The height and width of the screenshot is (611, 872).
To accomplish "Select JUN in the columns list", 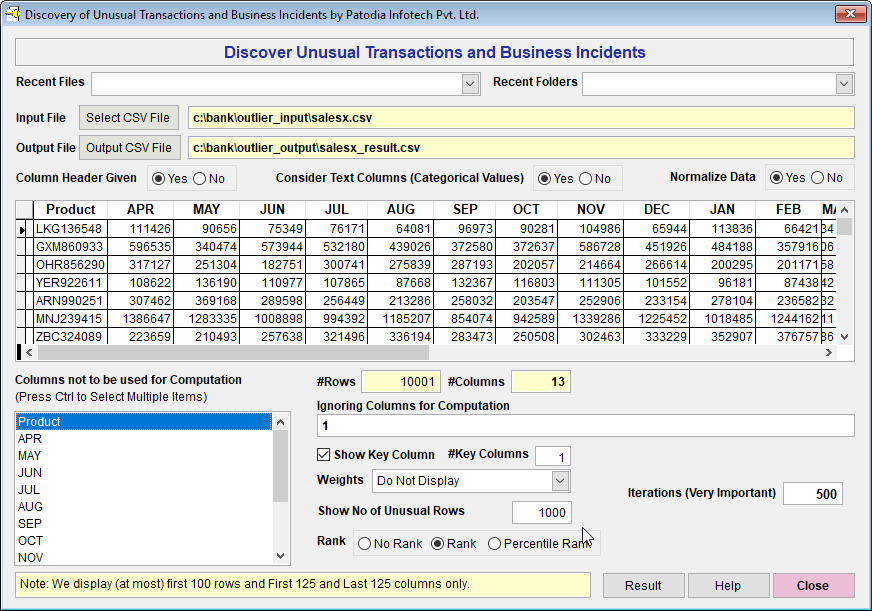I will tap(32, 473).
